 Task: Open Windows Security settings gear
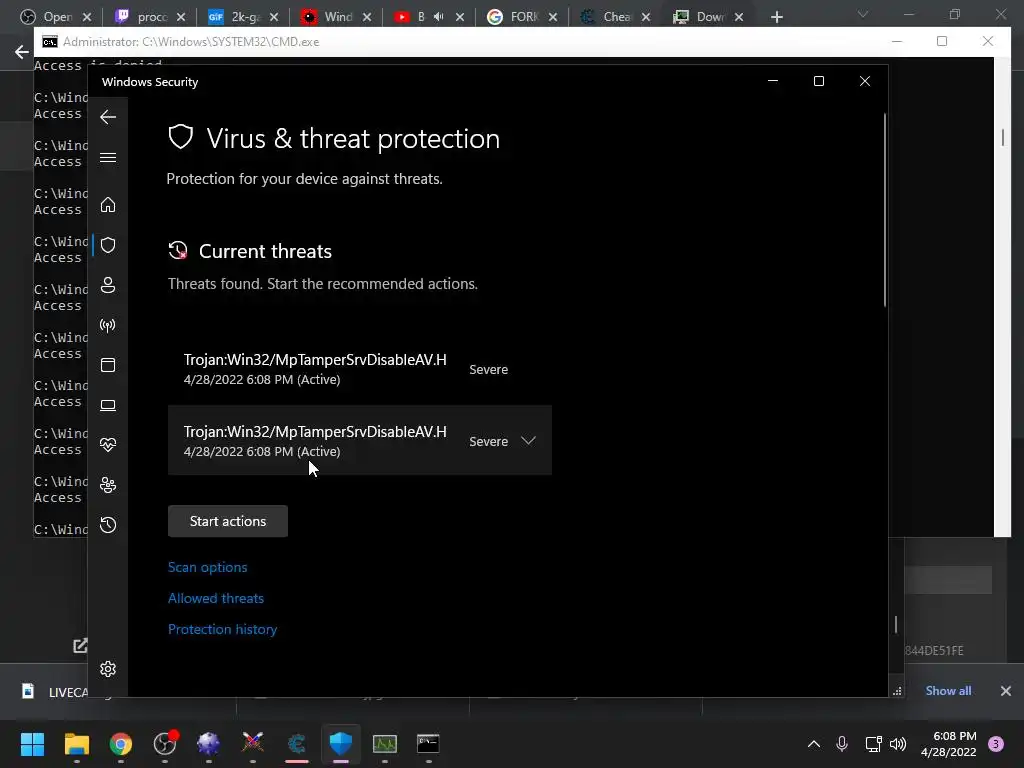coord(108,669)
